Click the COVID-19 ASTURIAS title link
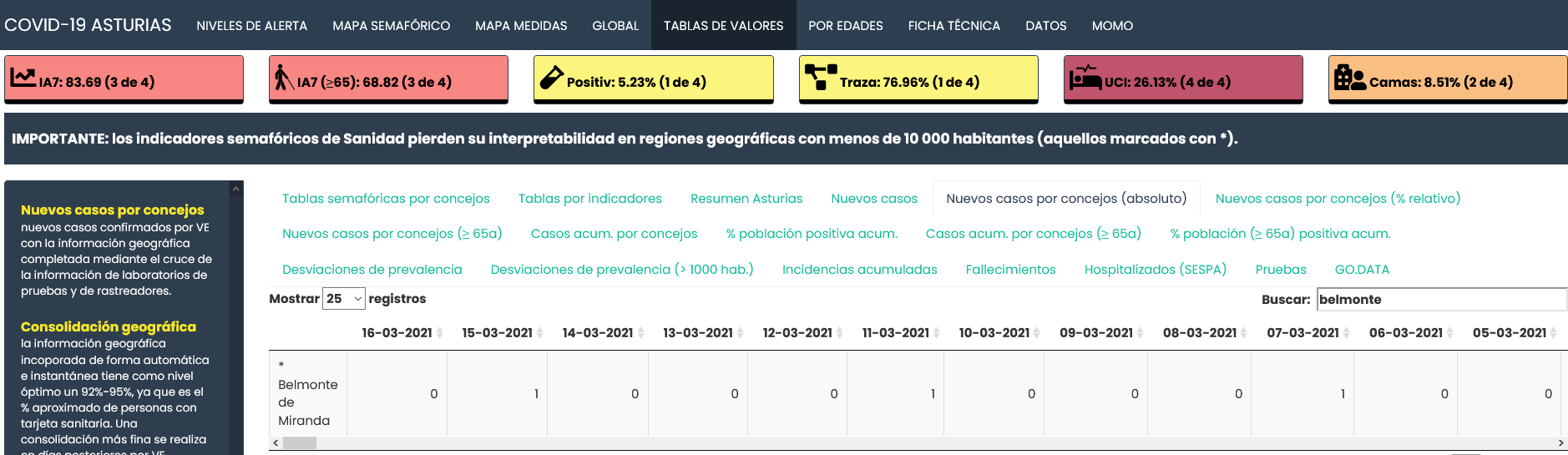 [x=88, y=25]
